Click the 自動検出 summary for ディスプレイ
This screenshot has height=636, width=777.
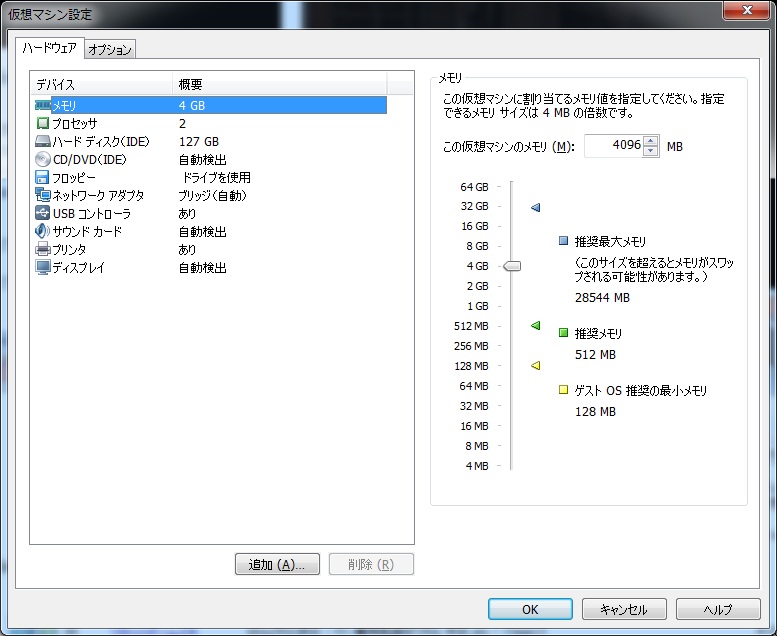[x=203, y=268]
